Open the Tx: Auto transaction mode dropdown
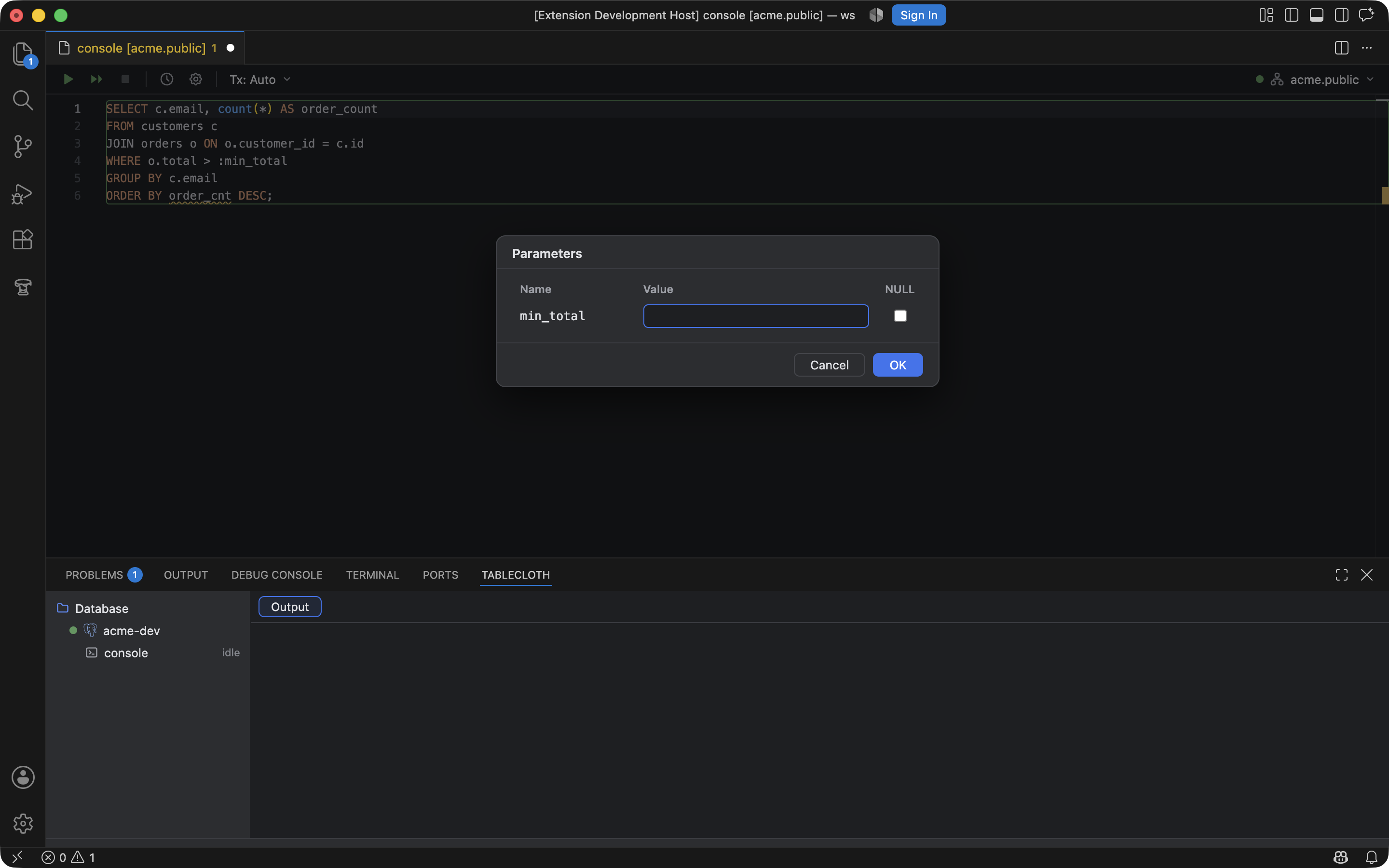 point(260,80)
